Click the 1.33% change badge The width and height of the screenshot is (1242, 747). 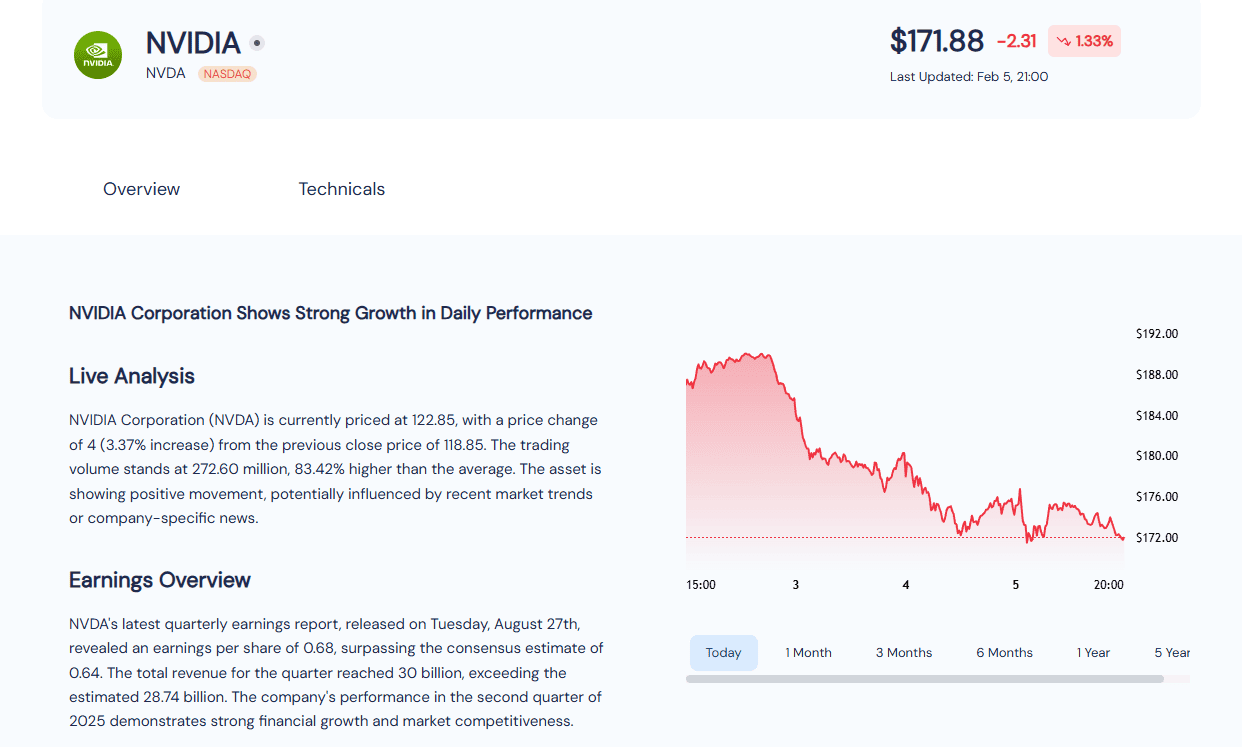point(1084,42)
